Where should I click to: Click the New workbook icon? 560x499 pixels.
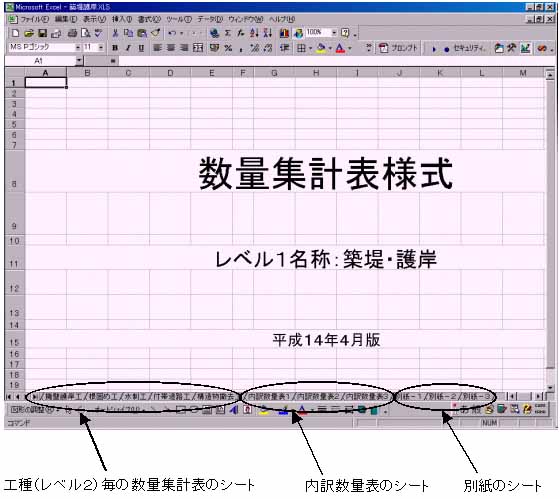15,33
